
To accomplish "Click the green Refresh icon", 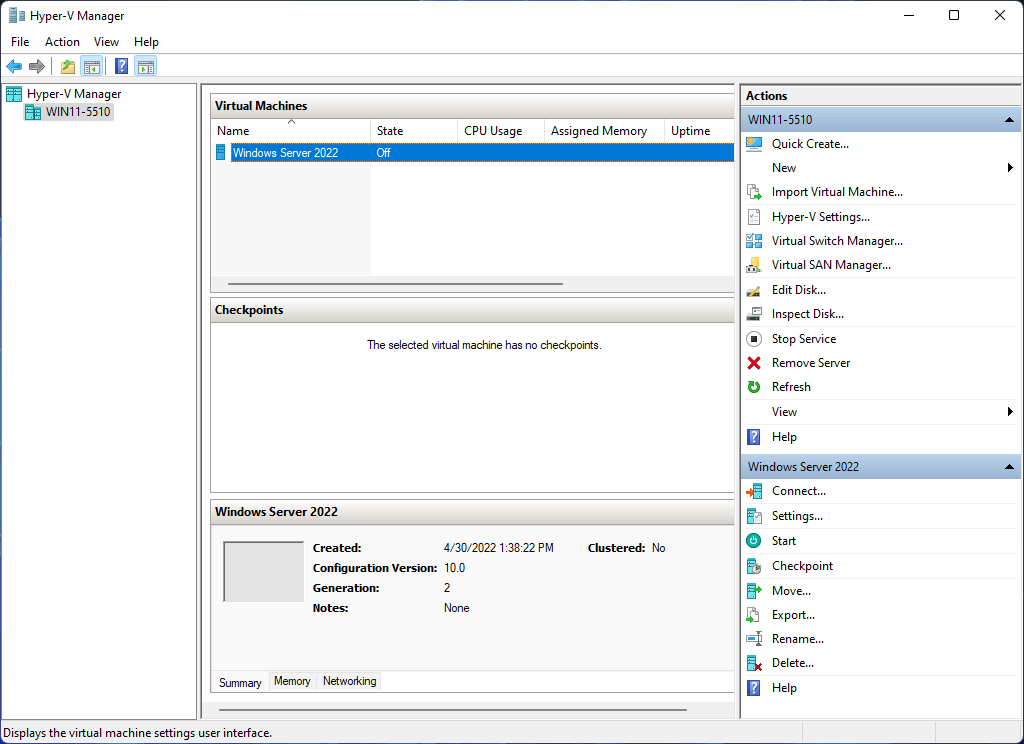I will pyautogui.click(x=754, y=387).
